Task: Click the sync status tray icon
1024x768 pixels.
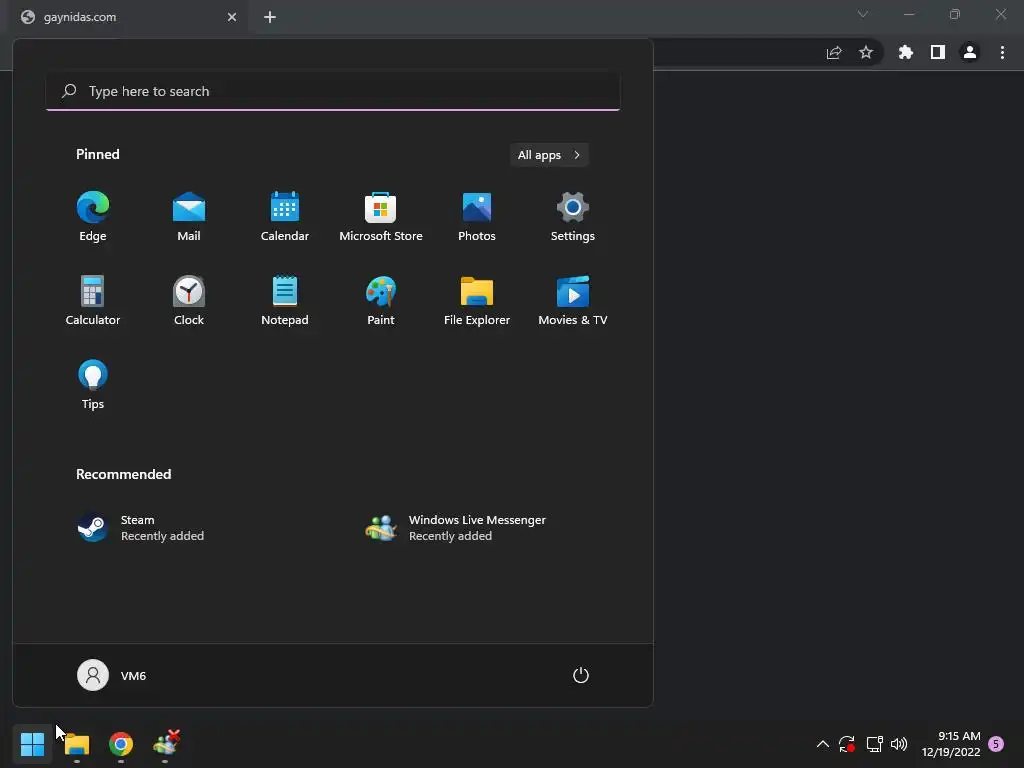Action: (847, 744)
